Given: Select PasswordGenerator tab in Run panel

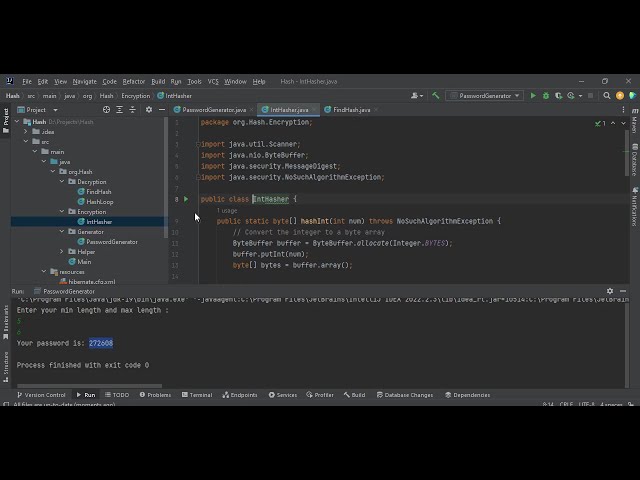Looking at the screenshot, I should point(64,291).
